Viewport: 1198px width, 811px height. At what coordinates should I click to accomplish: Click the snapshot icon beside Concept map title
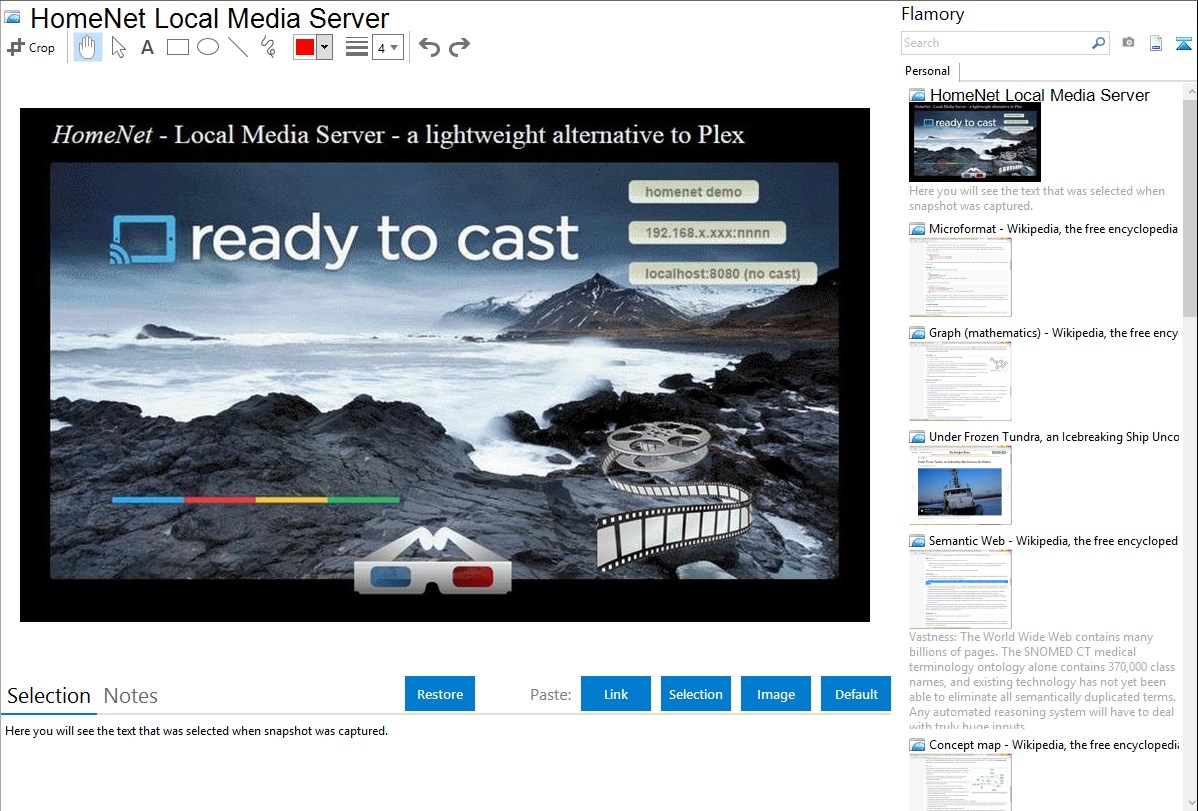pos(917,745)
